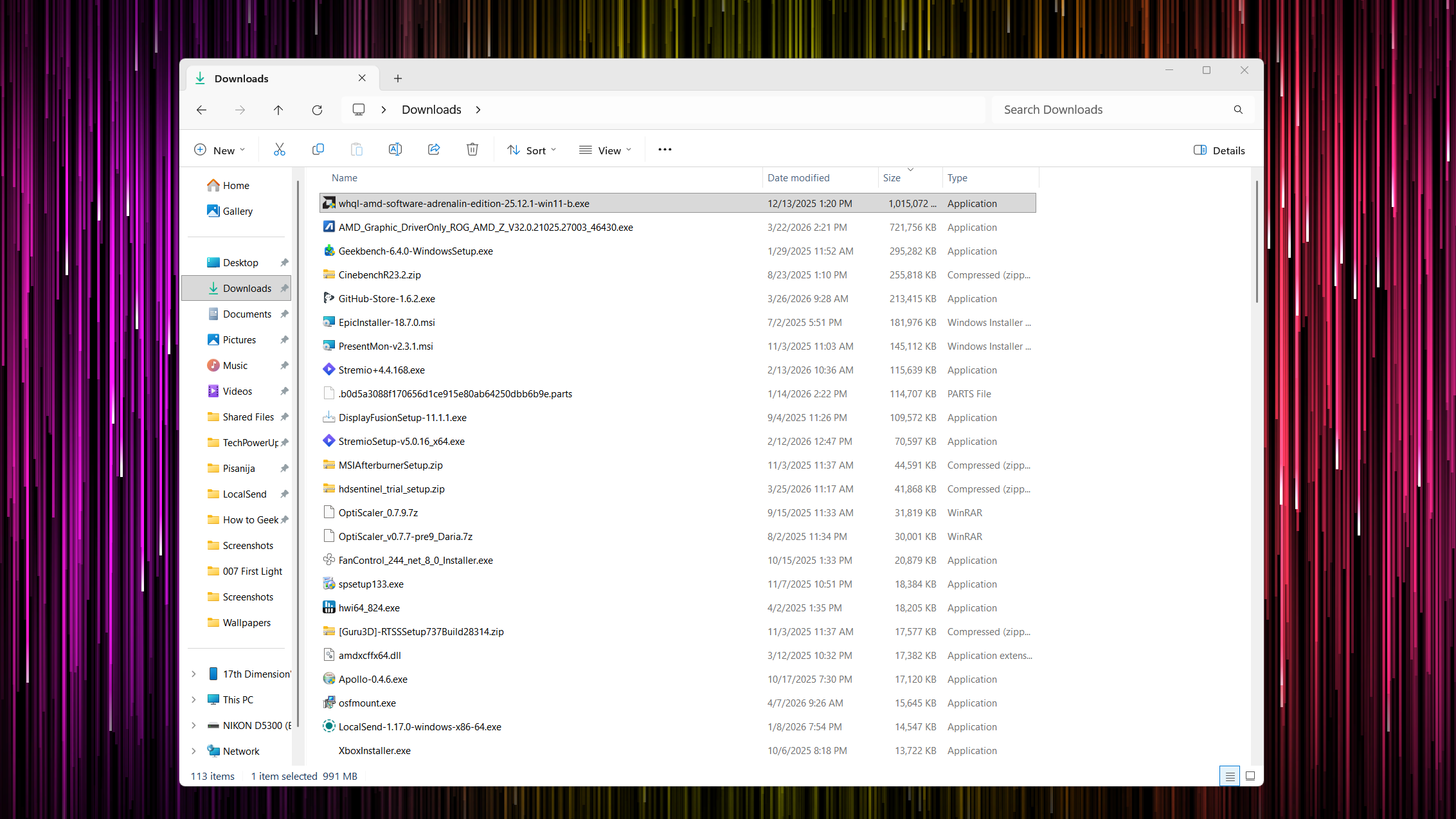Select the Stremio+4.4.168.exe icon
The image size is (1456, 819).
328,370
